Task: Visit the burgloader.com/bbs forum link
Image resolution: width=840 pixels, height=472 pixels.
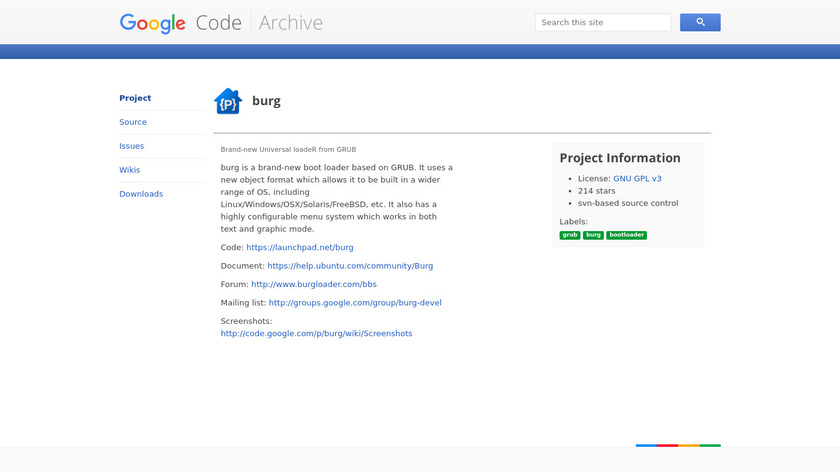Action: coord(314,284)
